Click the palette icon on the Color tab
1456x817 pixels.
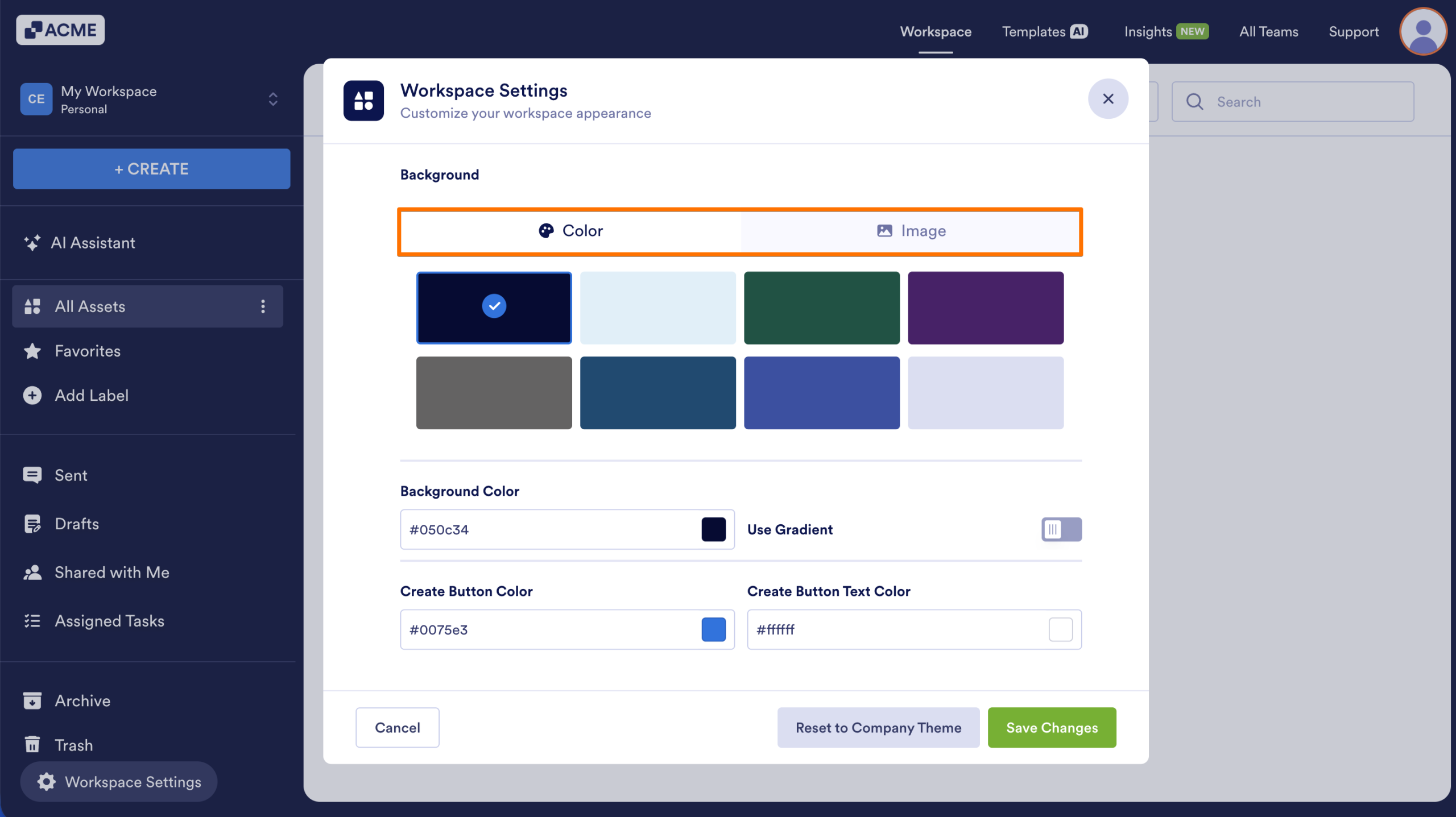tap(545, 231)
